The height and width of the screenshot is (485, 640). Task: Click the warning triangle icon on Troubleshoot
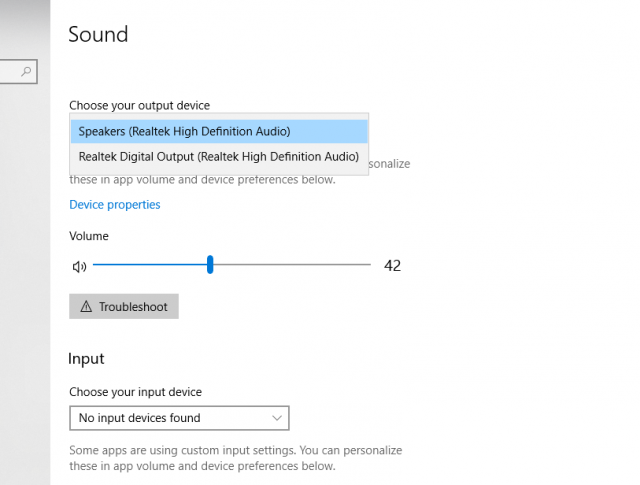(x=85, y=307)
